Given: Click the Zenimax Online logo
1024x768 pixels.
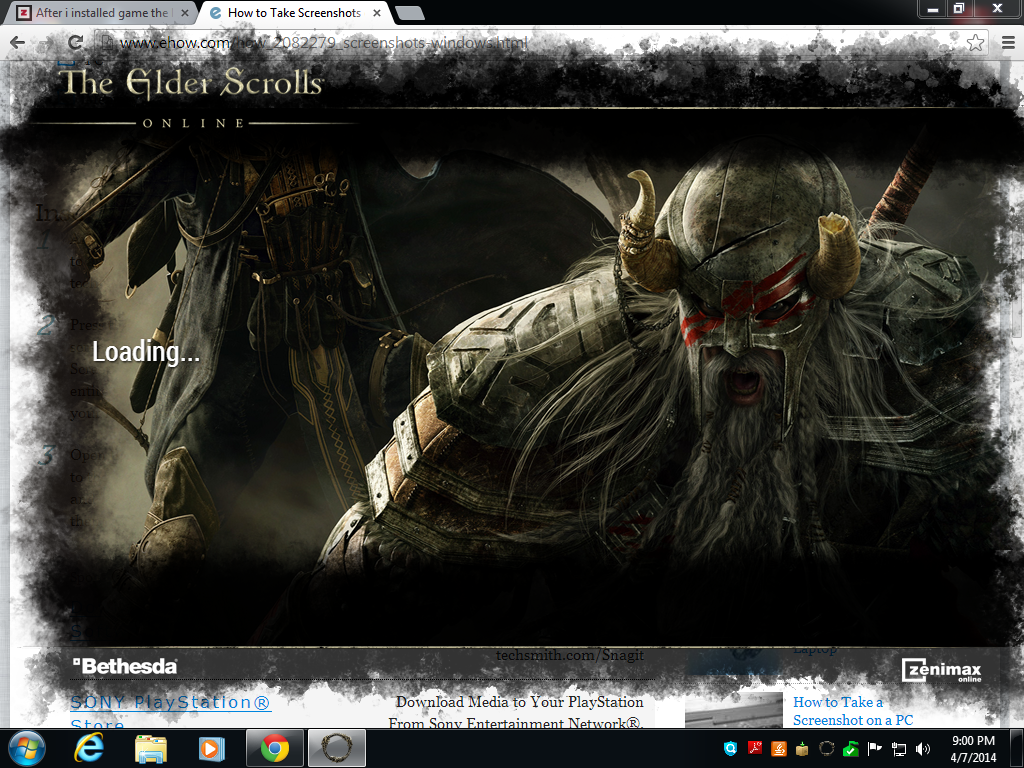Looking at the screenshot, I should tap(942, 670).
